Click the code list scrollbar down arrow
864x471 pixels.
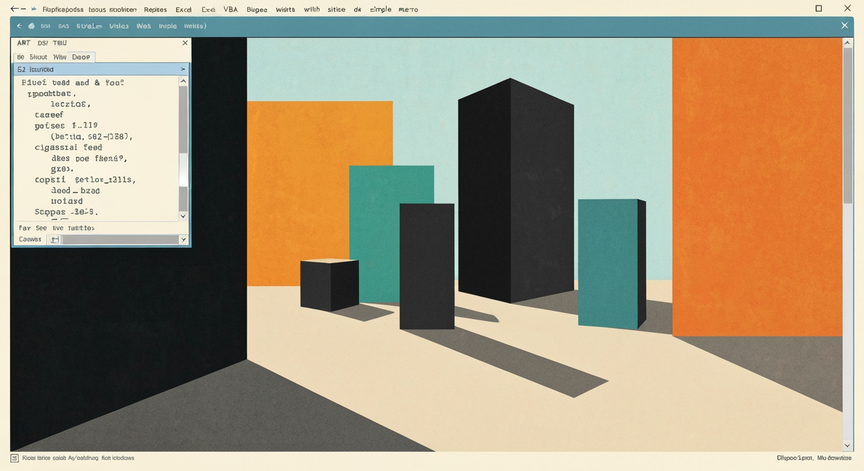183,216
